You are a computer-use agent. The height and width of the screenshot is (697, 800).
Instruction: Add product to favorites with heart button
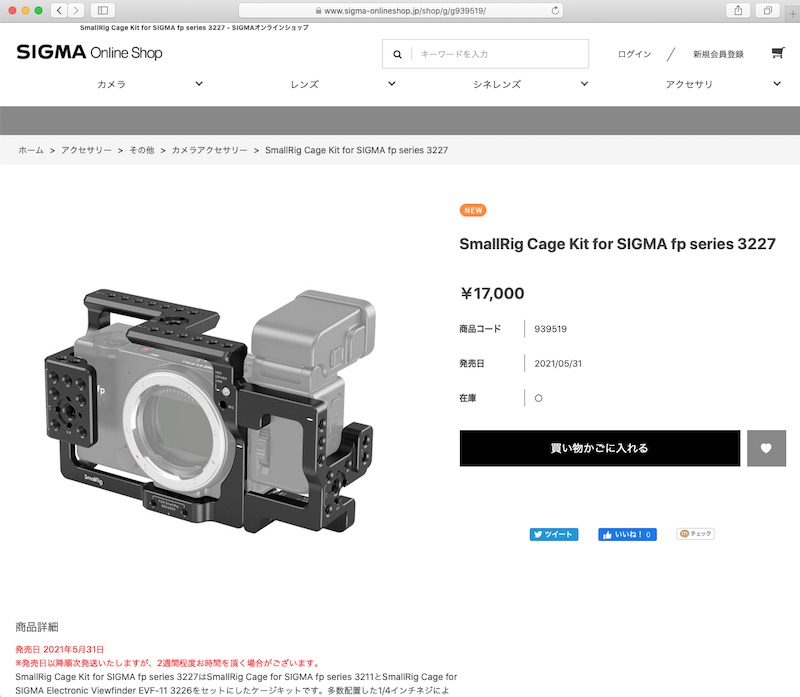tap(765, 448)
